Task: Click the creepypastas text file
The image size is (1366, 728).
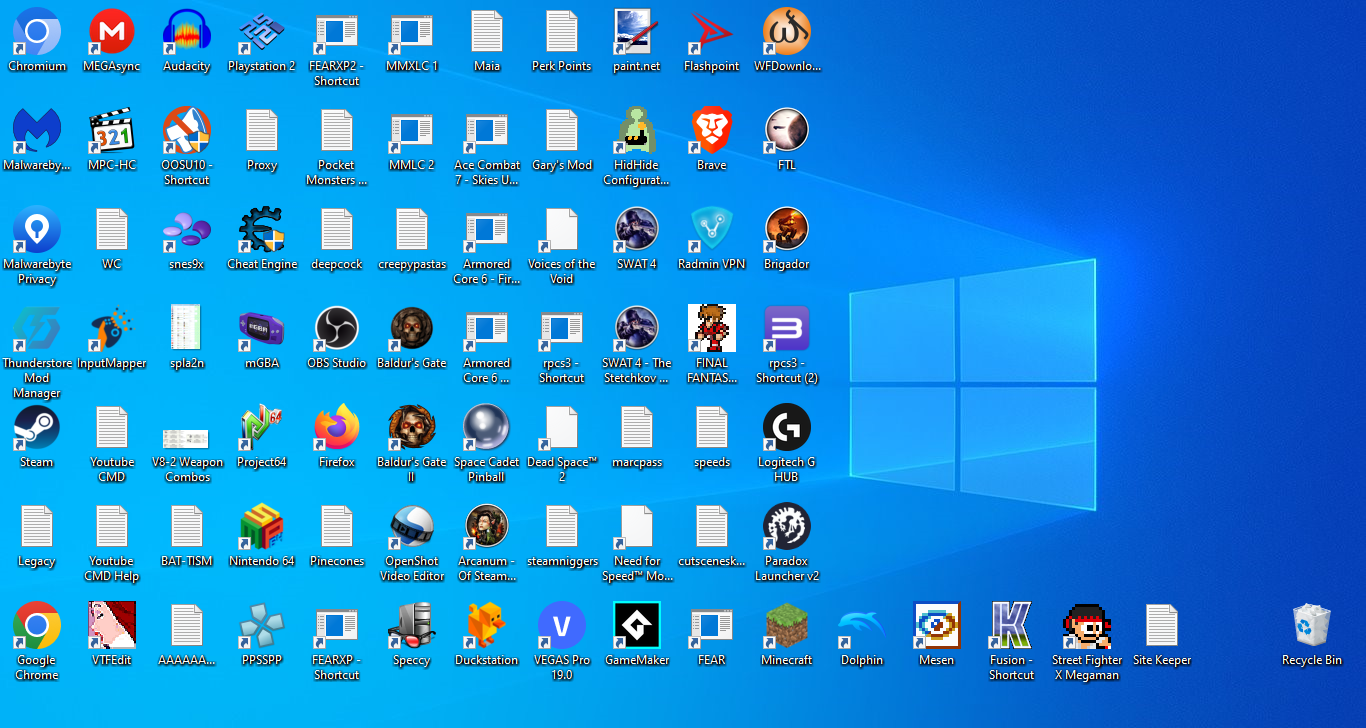Action: tap(412, 230)
